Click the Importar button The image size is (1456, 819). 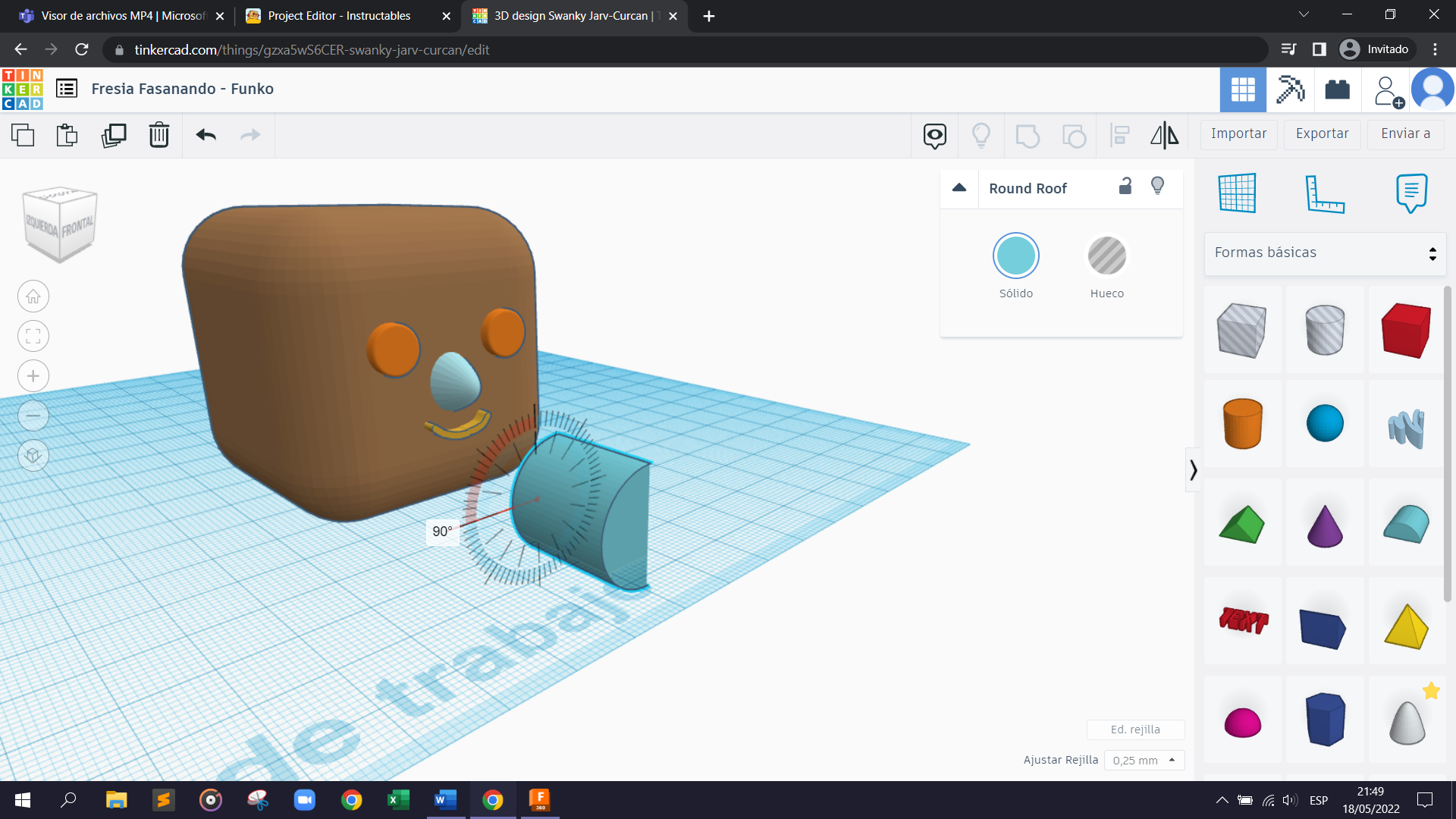tap(1238, 133)
